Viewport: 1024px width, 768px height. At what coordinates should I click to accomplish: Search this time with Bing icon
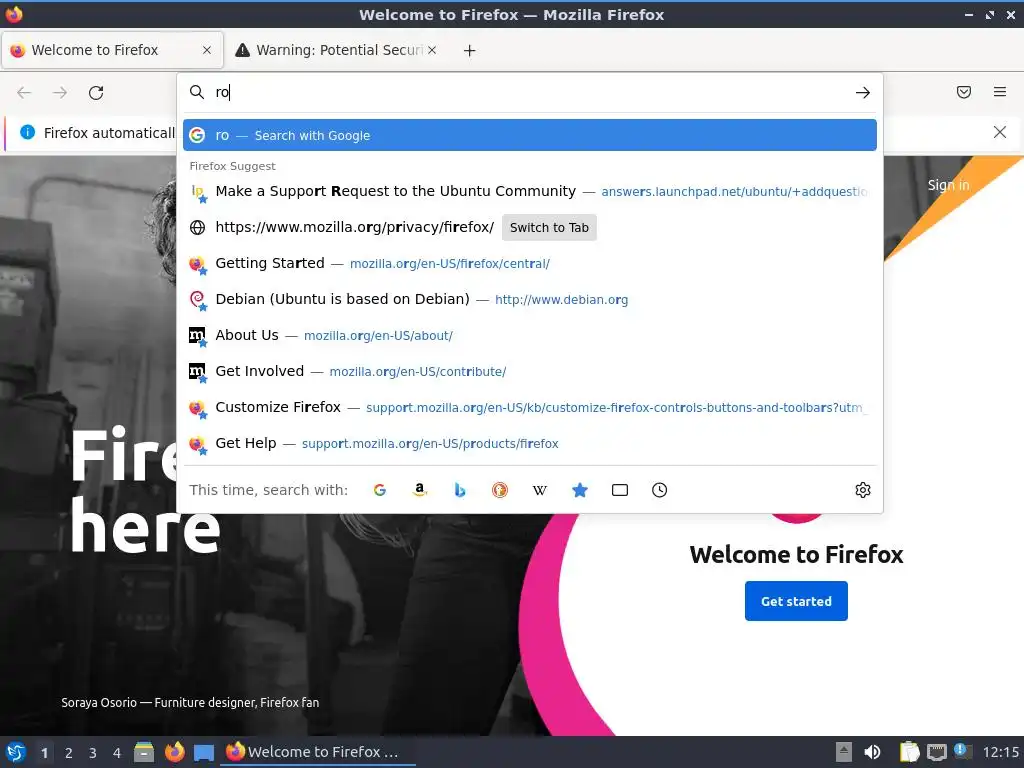tap(460, 490)
